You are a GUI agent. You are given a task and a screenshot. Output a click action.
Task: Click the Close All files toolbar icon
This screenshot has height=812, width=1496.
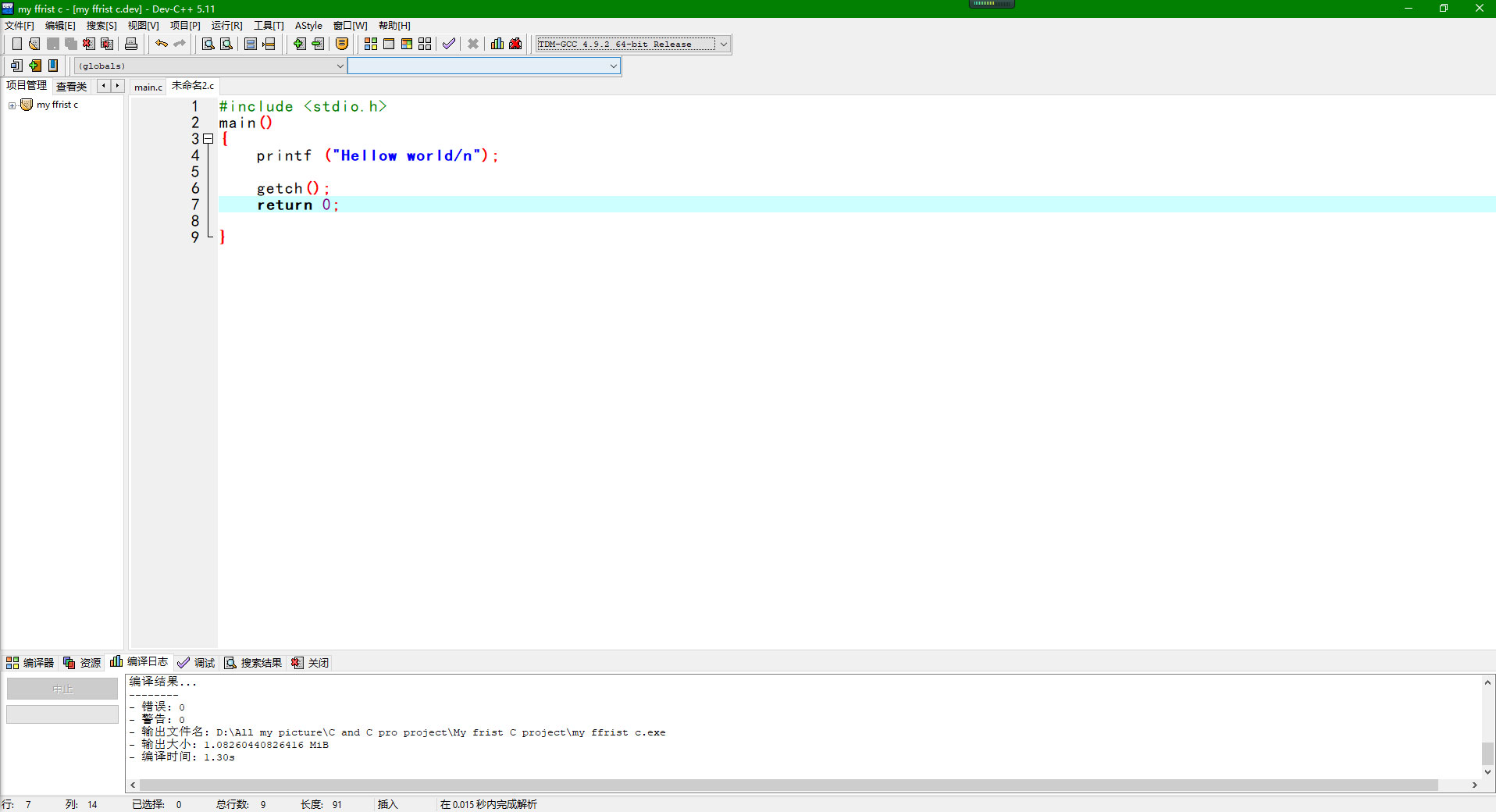tap(107, 44)
